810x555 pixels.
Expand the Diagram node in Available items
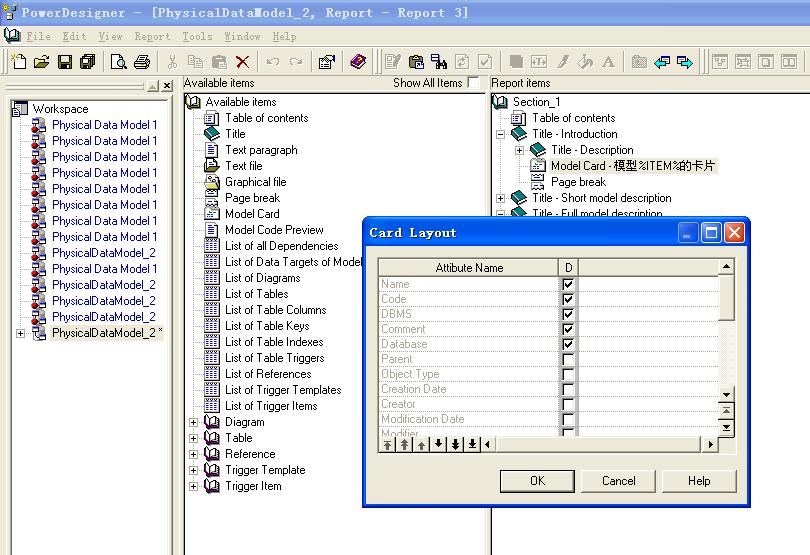(194, 422)
